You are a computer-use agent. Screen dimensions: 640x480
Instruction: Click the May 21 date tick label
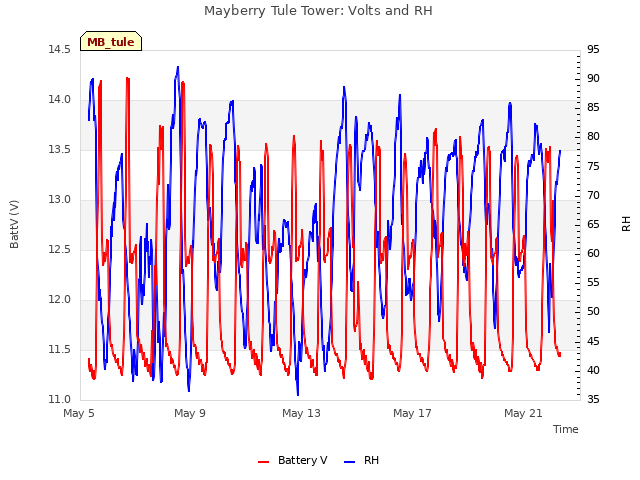tap(523, 413)
